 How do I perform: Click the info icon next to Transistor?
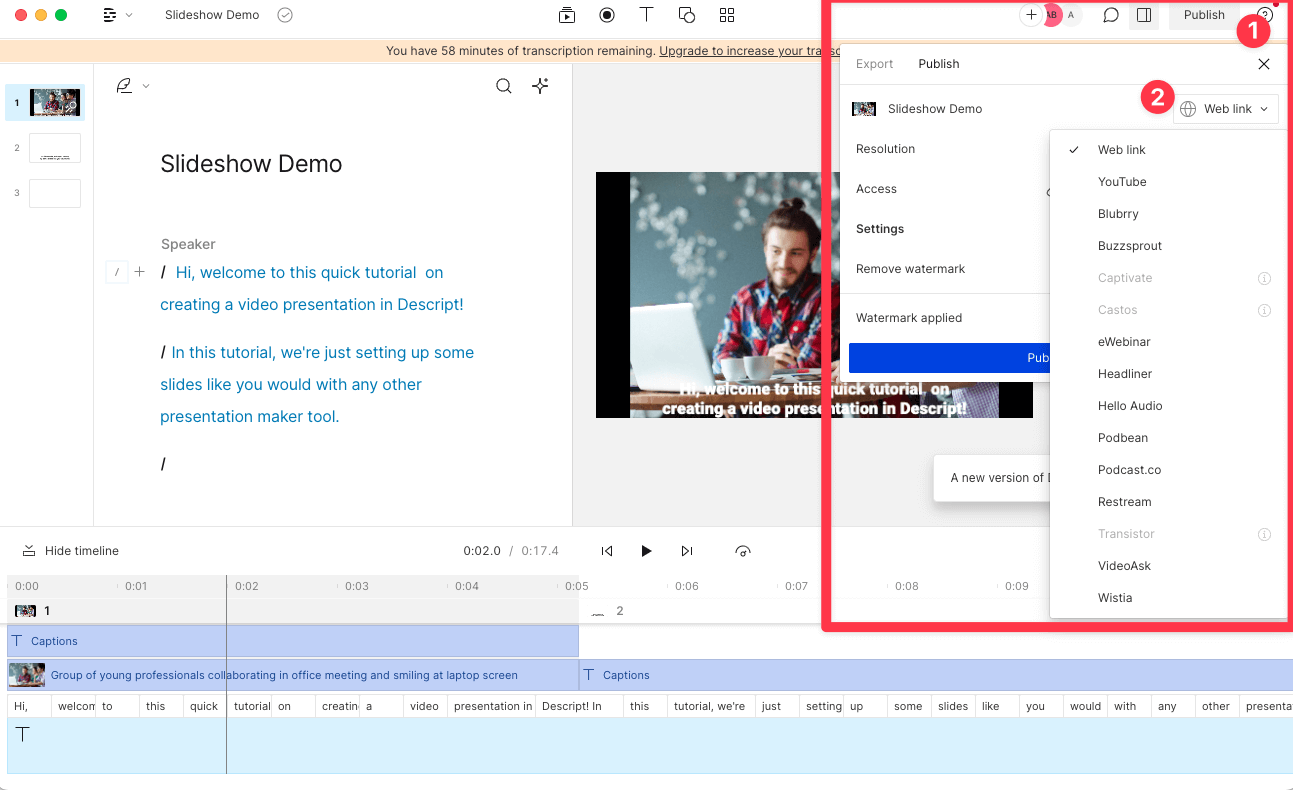pos(1264,534)
